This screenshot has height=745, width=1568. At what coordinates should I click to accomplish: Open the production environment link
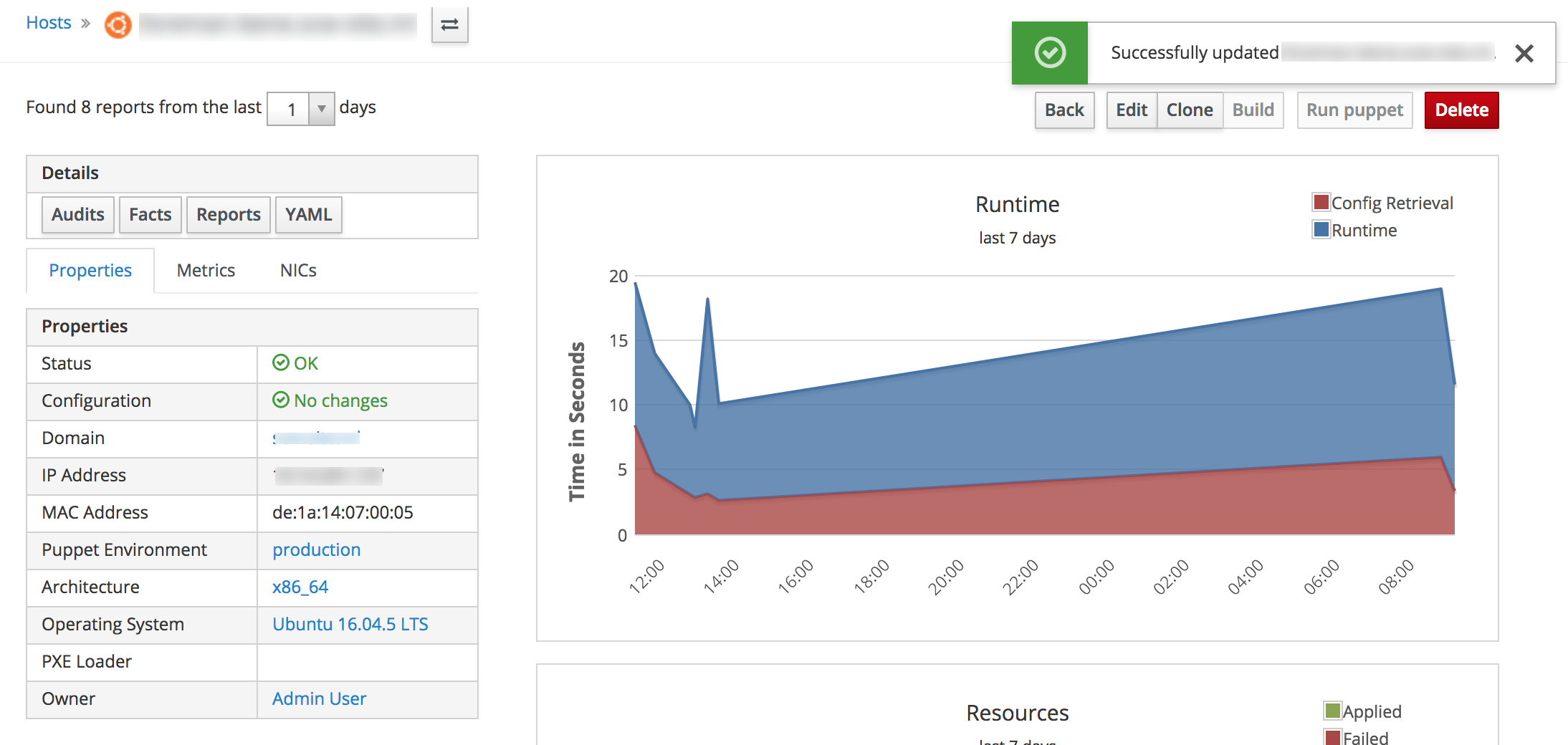316,549
